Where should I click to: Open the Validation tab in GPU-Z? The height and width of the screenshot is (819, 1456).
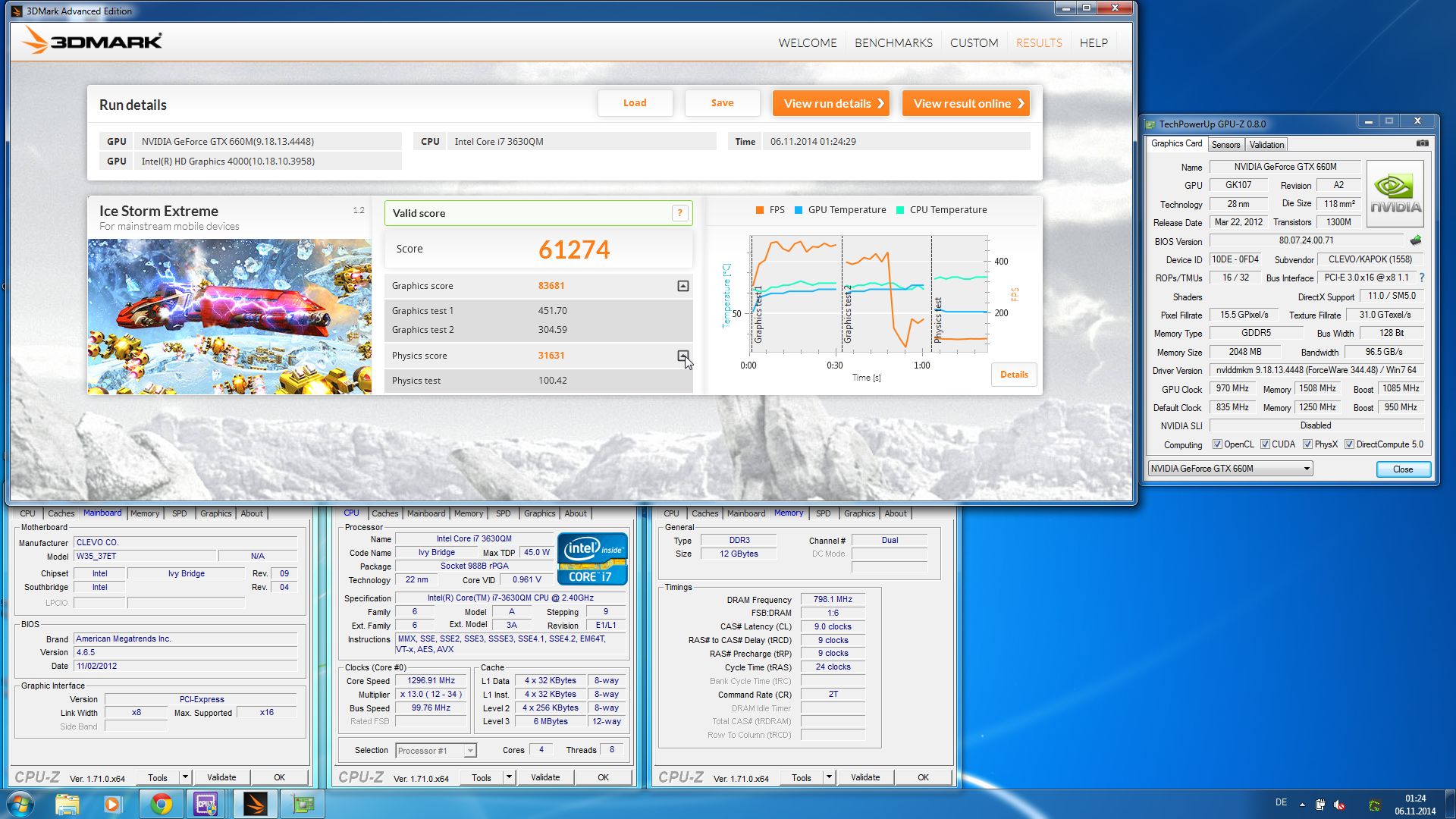1266,145
